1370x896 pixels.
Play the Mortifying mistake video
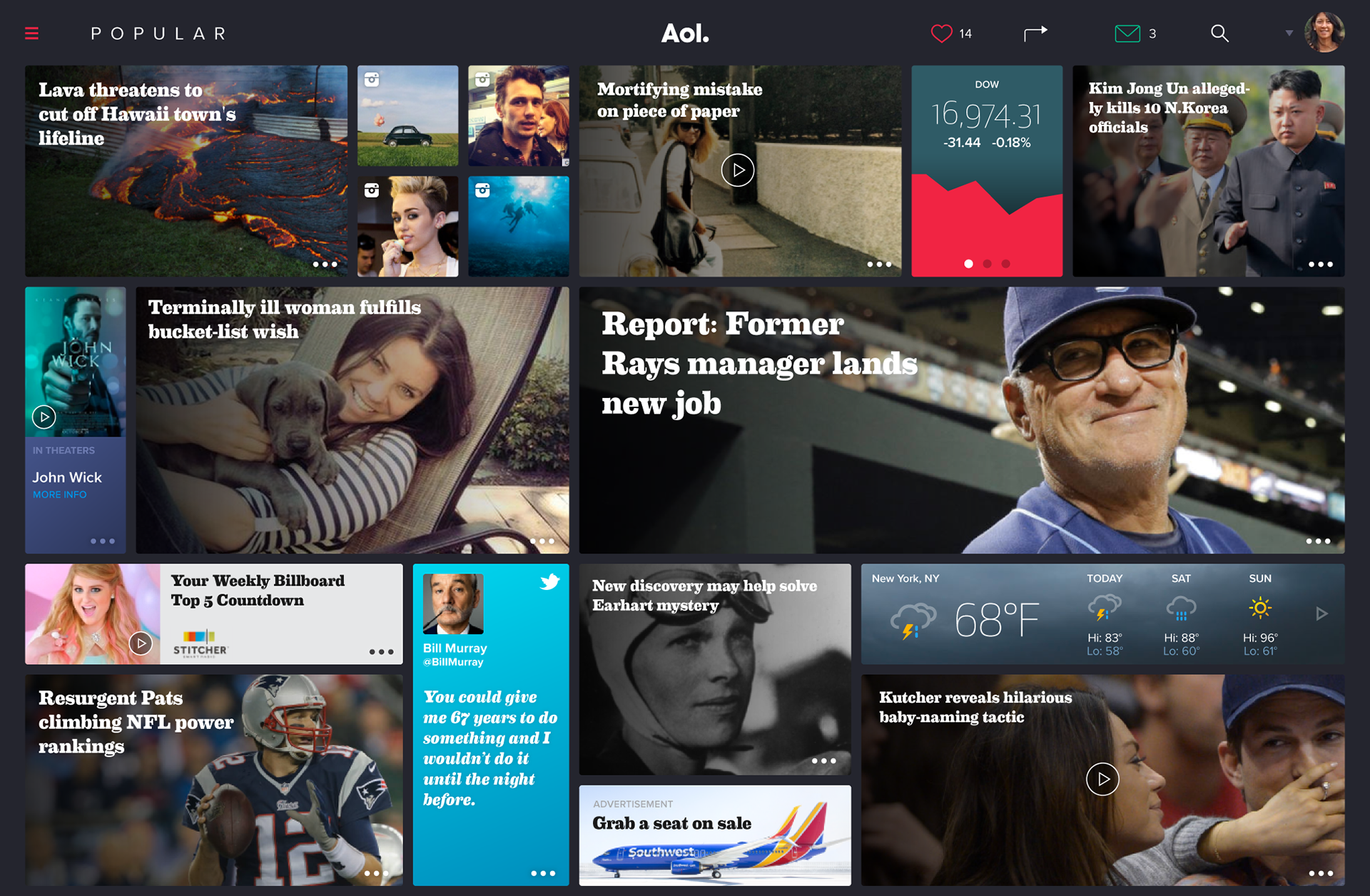pos(737,170)
